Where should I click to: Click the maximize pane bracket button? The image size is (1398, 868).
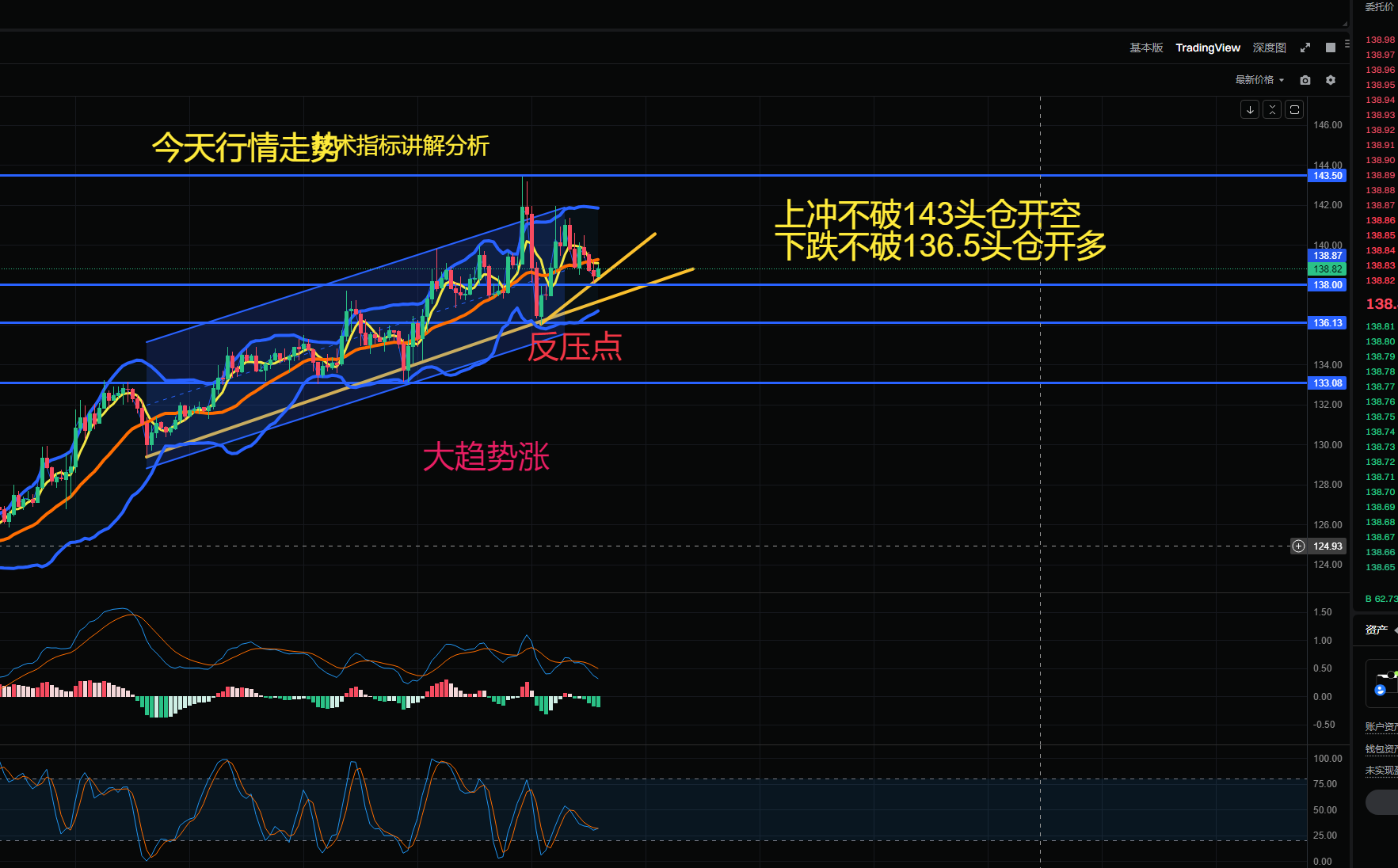pyautogui.click(x=1294, y=110)
